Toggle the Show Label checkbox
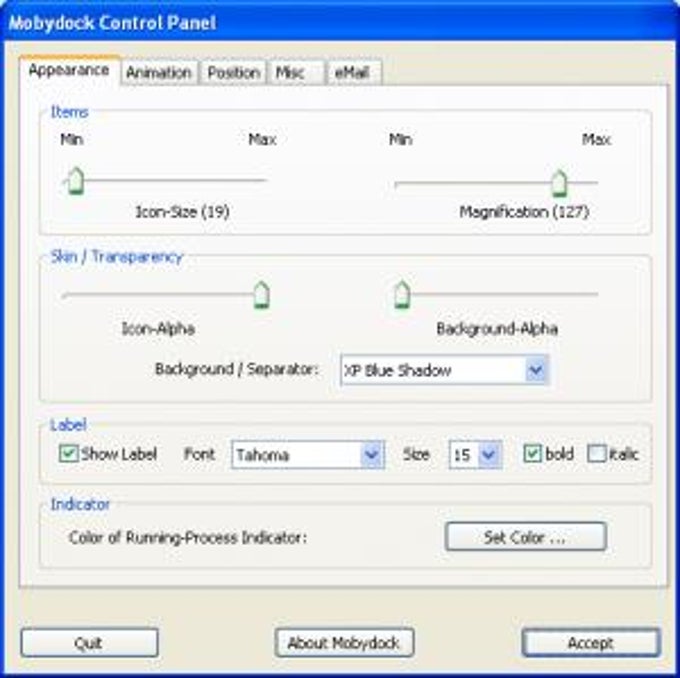Screen dimensions: 680x678 69,454
